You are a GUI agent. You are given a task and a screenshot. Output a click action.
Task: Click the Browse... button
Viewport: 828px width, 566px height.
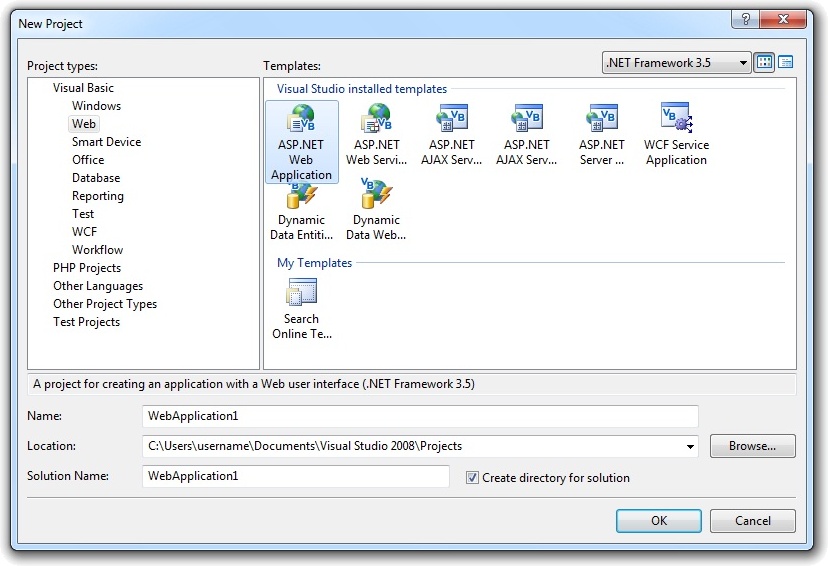[752, 446]
